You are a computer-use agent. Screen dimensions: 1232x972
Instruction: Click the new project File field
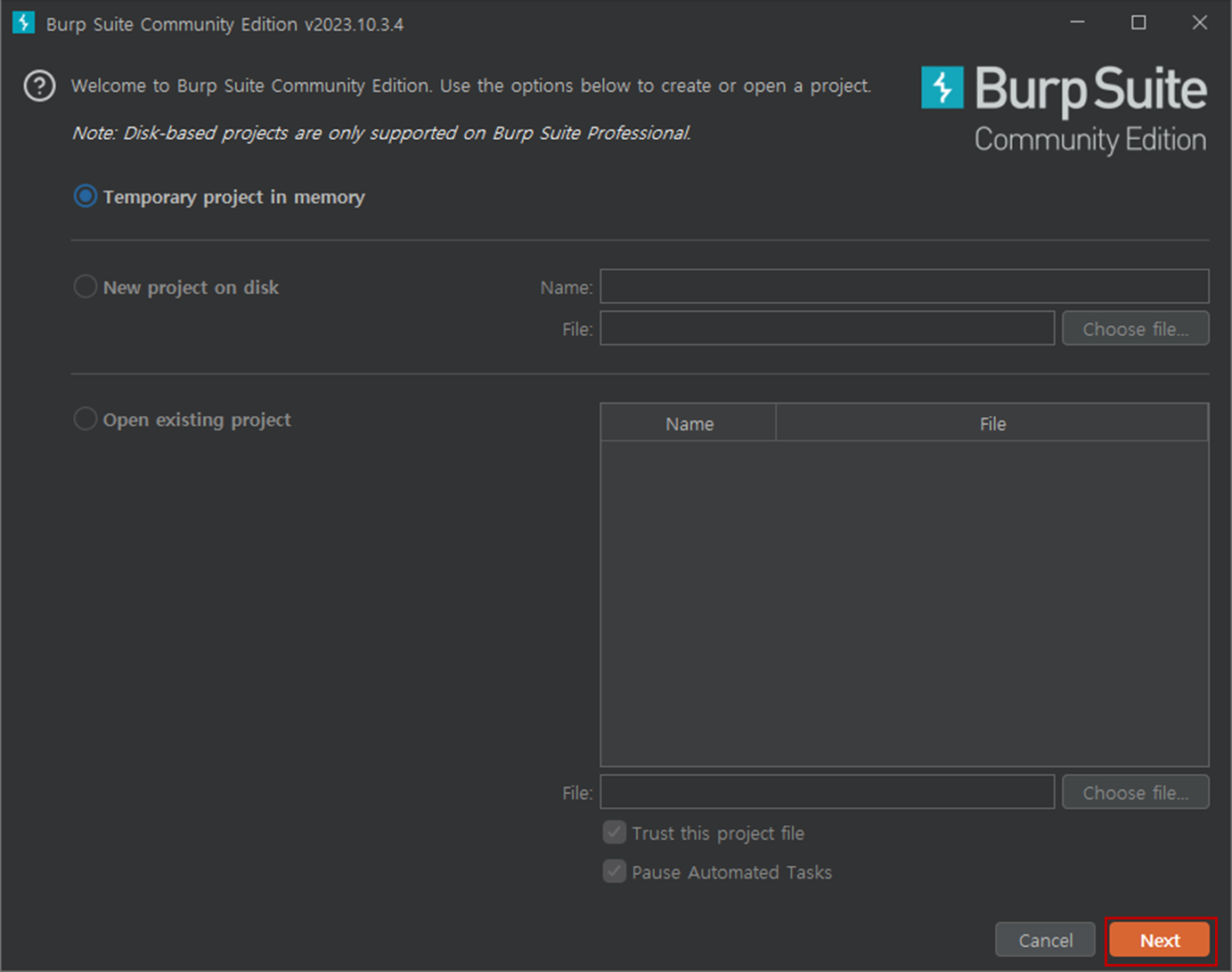(x=828, y=329)
